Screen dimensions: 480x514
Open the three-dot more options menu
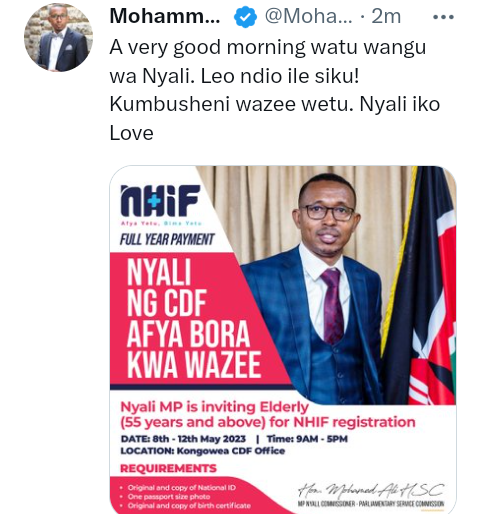443,17
